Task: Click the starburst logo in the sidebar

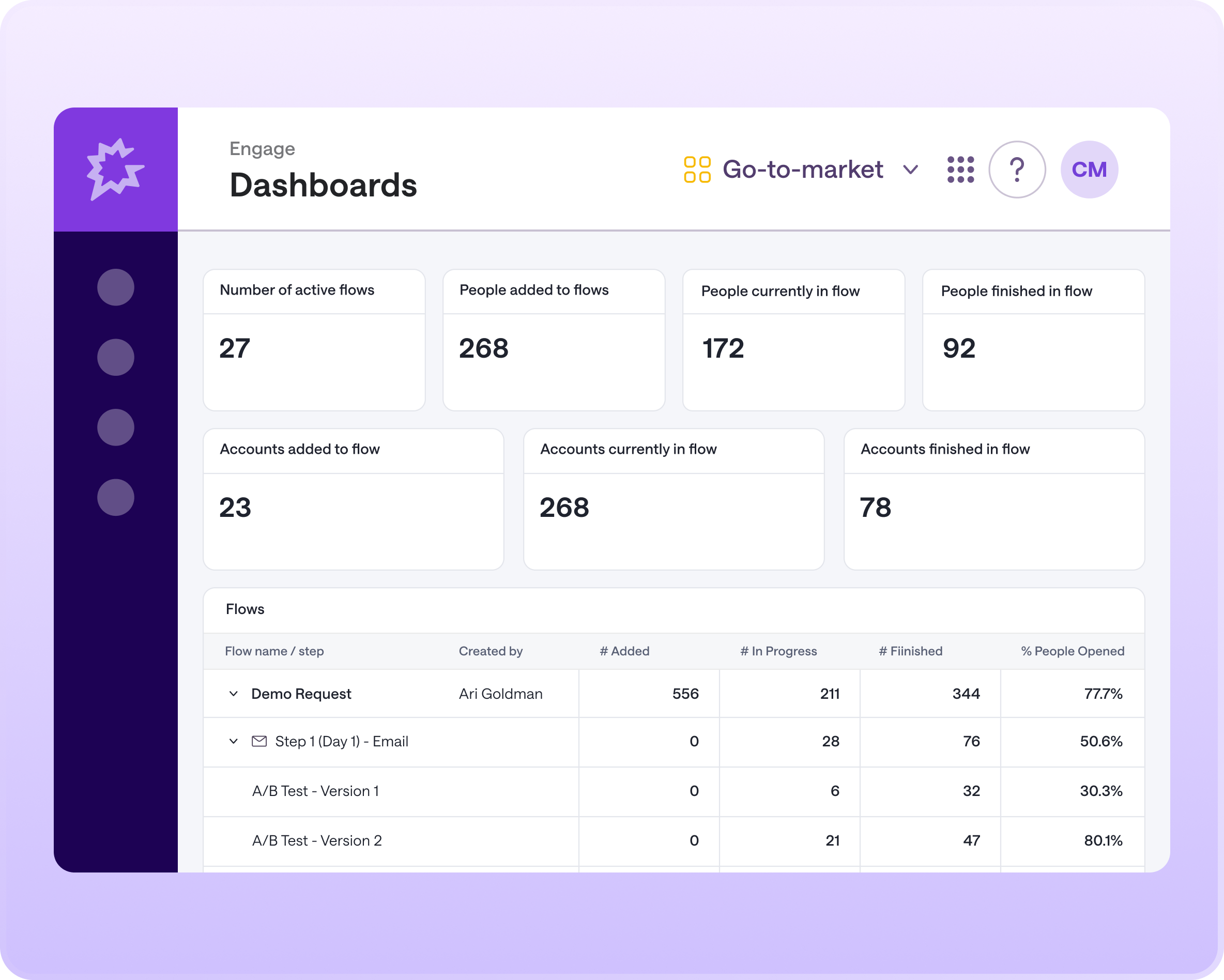Action: coord(115,169)
